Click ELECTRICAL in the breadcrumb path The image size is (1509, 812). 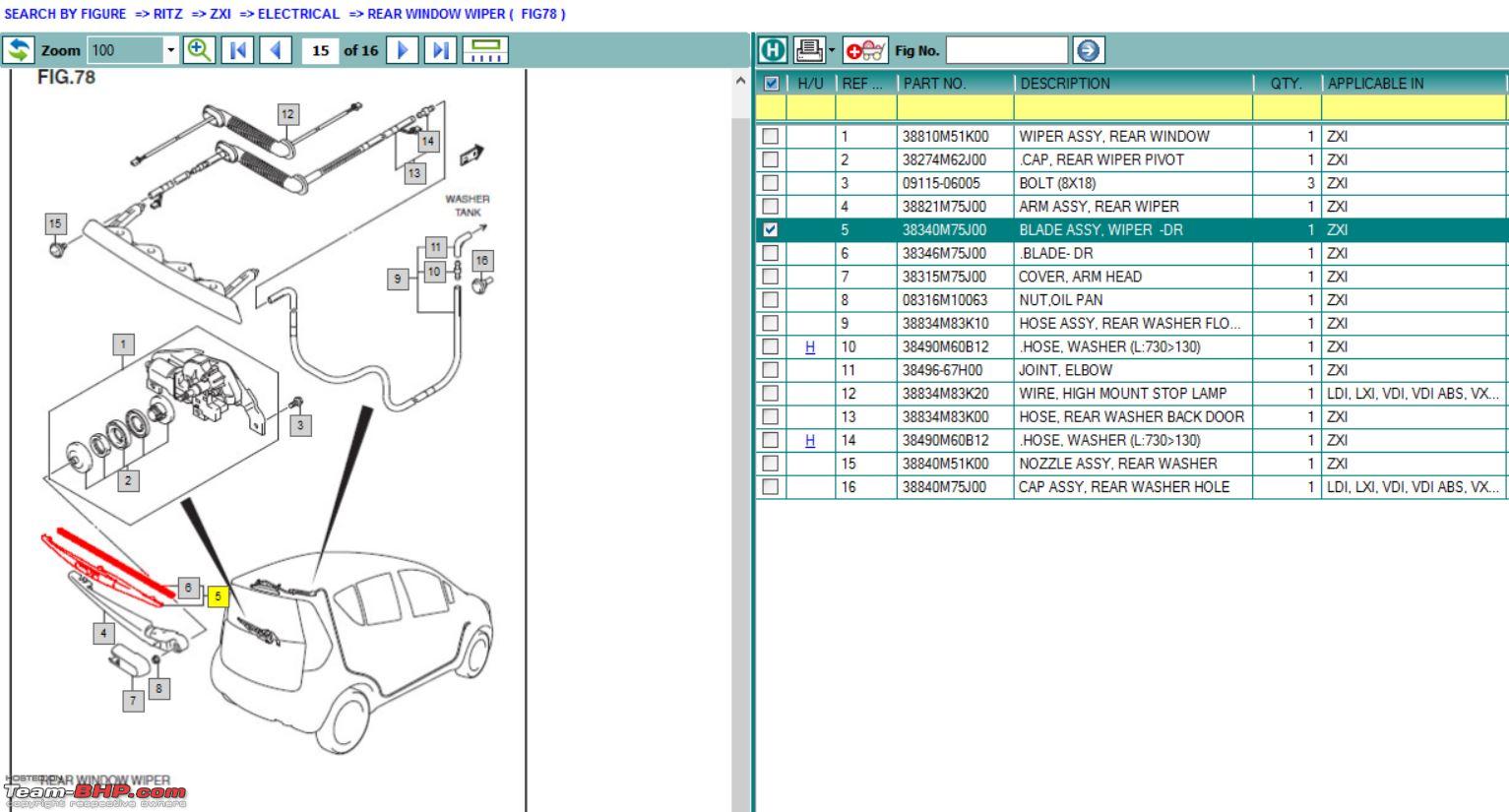pyautogui.click(x=298, y=14)
